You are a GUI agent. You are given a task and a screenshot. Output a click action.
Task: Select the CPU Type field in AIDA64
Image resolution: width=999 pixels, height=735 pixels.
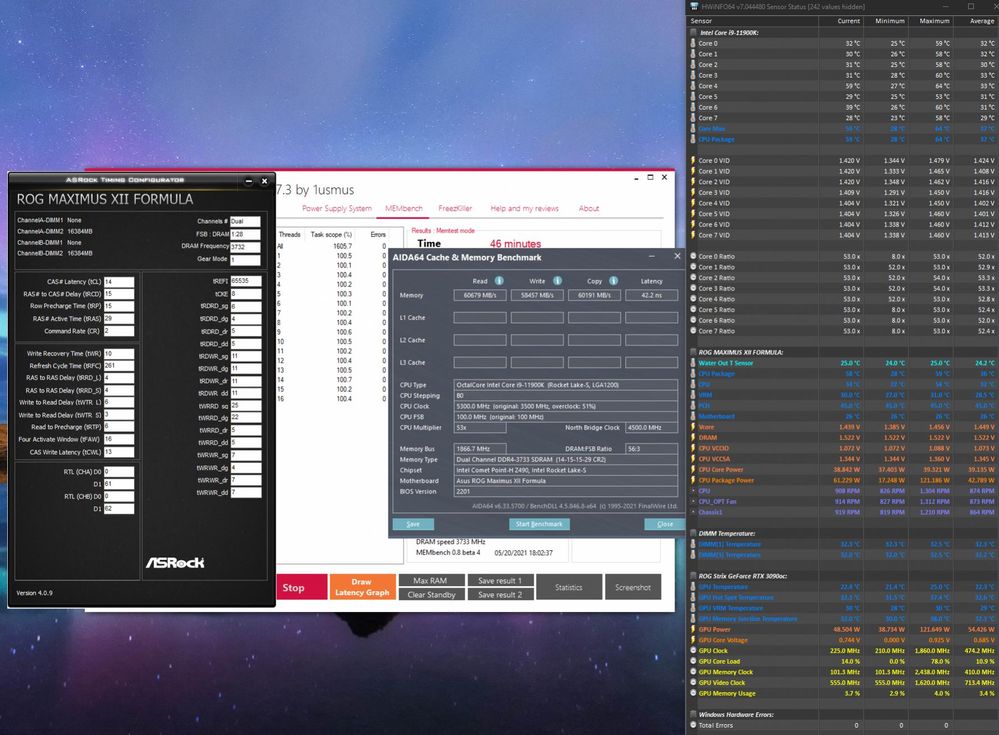tap(566, 385)
